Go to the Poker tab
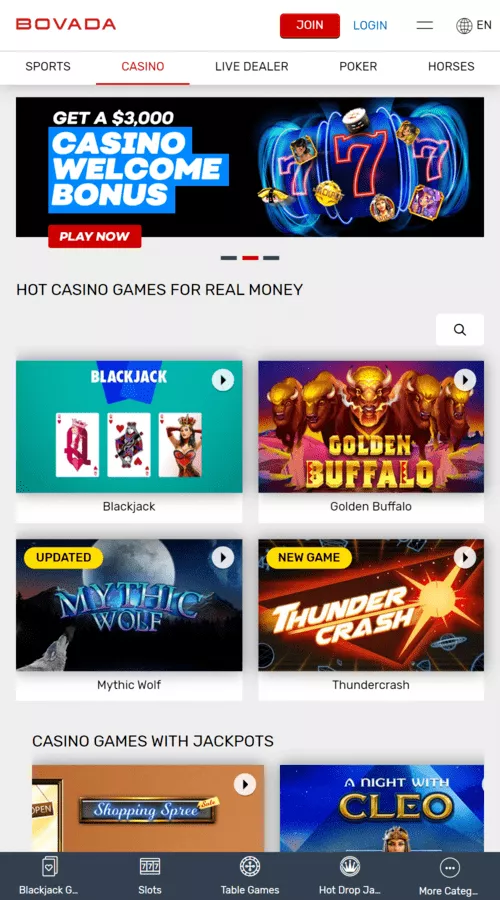The image size is (500, 900). pyautogui.click(x=358, y=67)
